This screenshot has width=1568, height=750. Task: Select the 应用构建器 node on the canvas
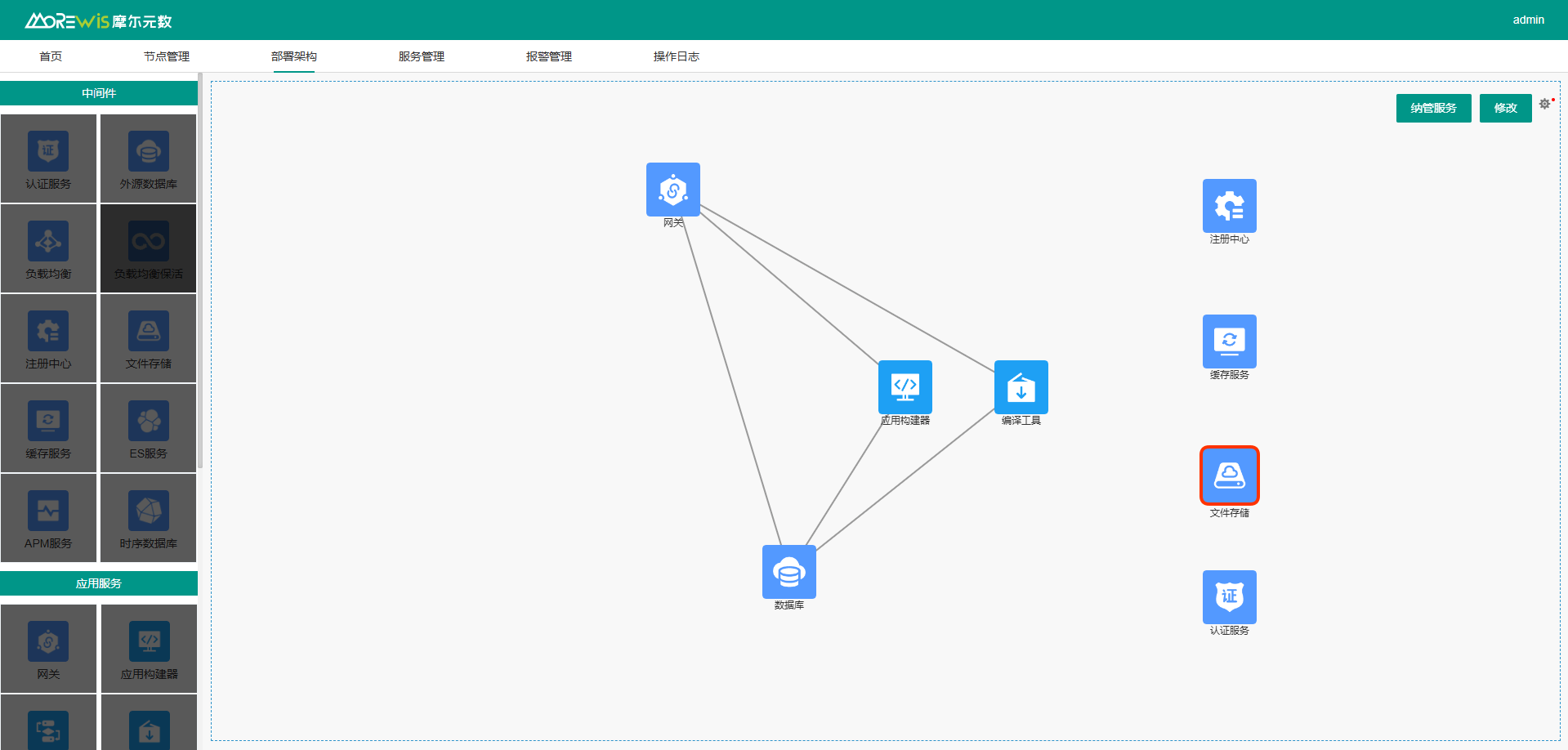pos(905,387)
